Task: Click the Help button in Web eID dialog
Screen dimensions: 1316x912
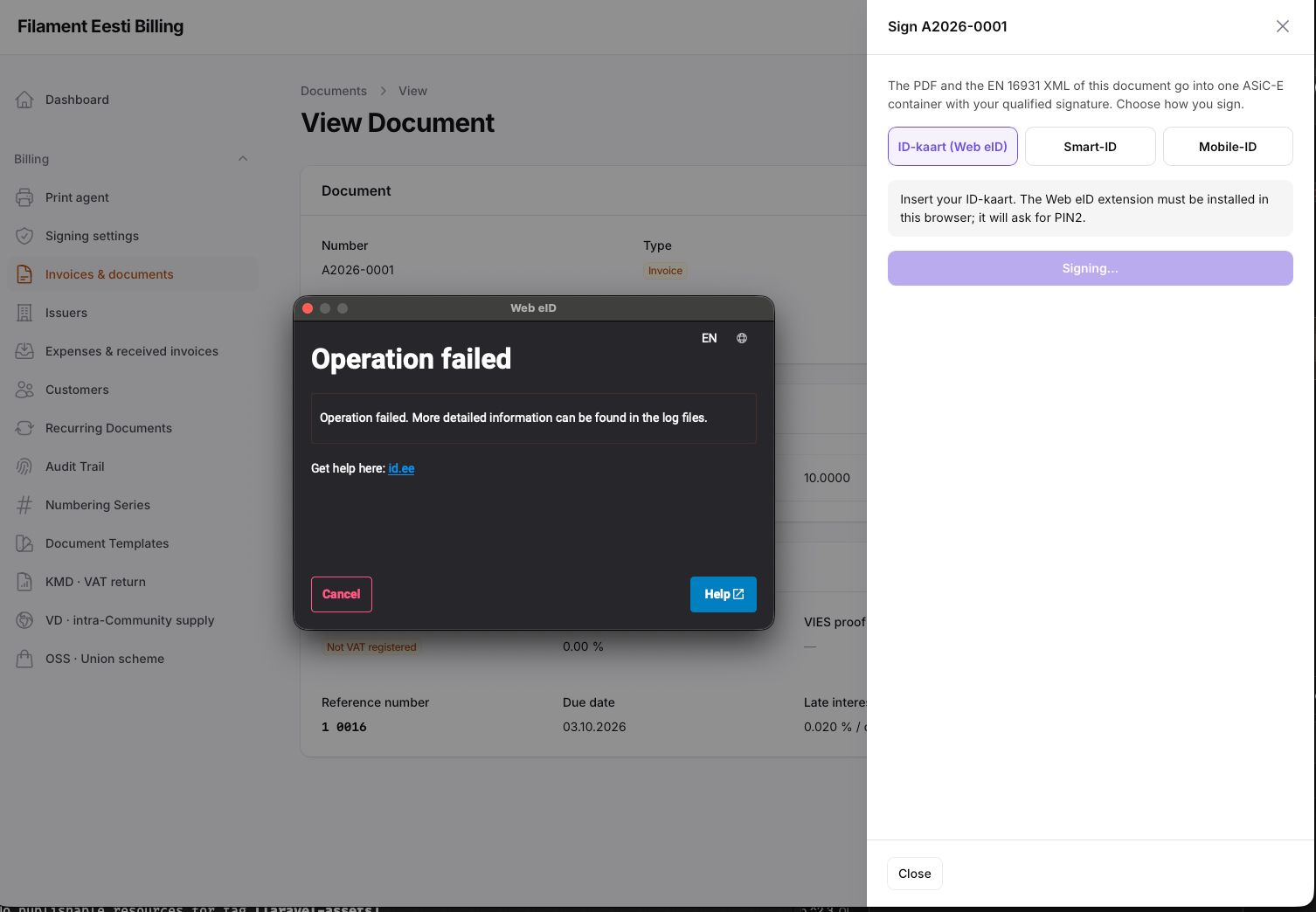Action: 724,594
